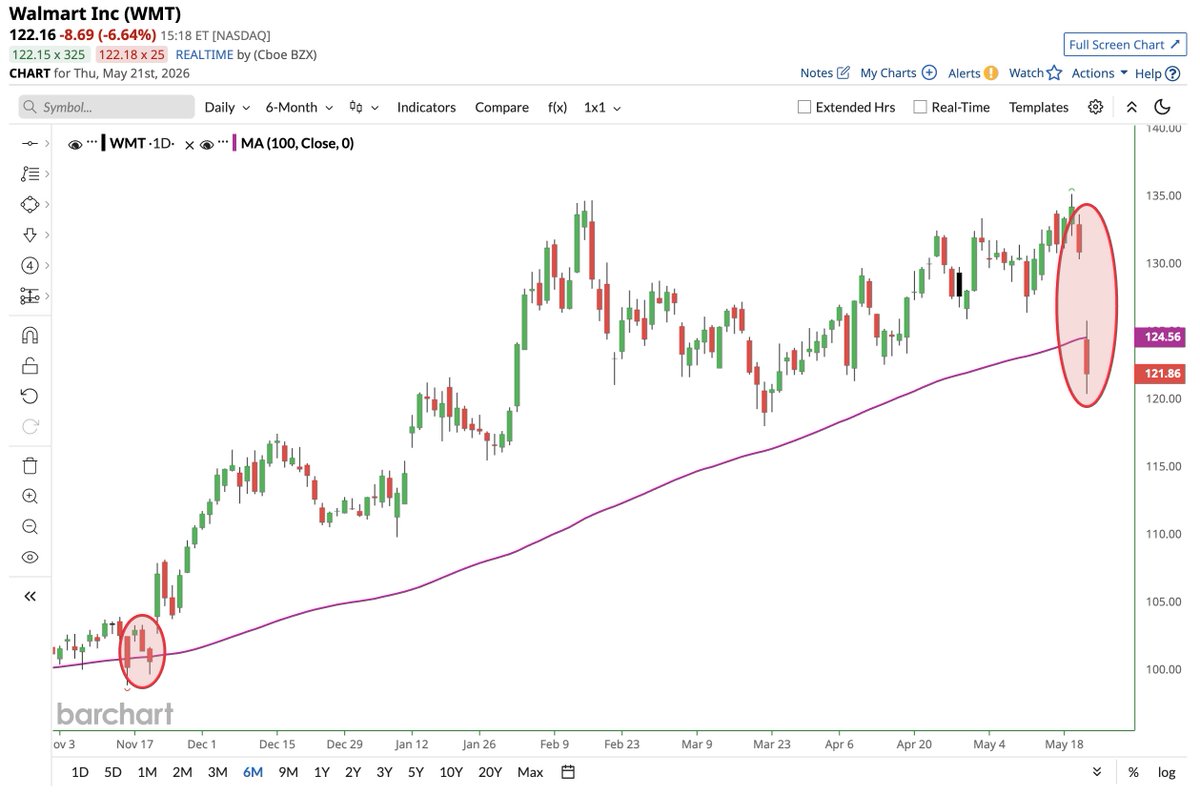
Task: Open the custom date range calendar
Action: point(568,772)
